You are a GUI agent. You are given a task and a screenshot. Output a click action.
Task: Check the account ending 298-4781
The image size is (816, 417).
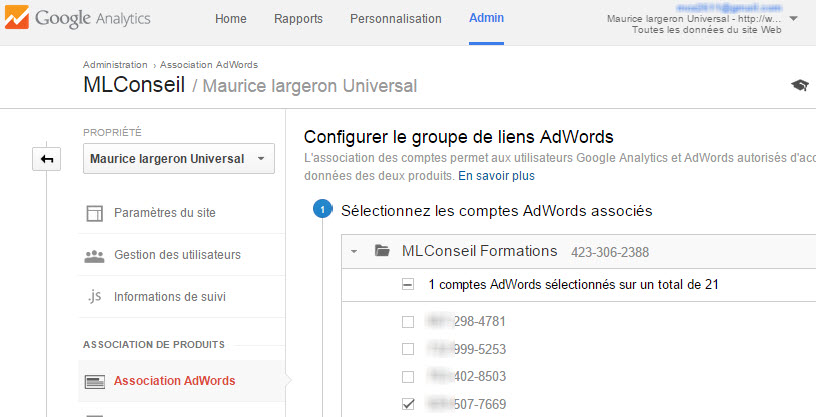tap(408, 322)
